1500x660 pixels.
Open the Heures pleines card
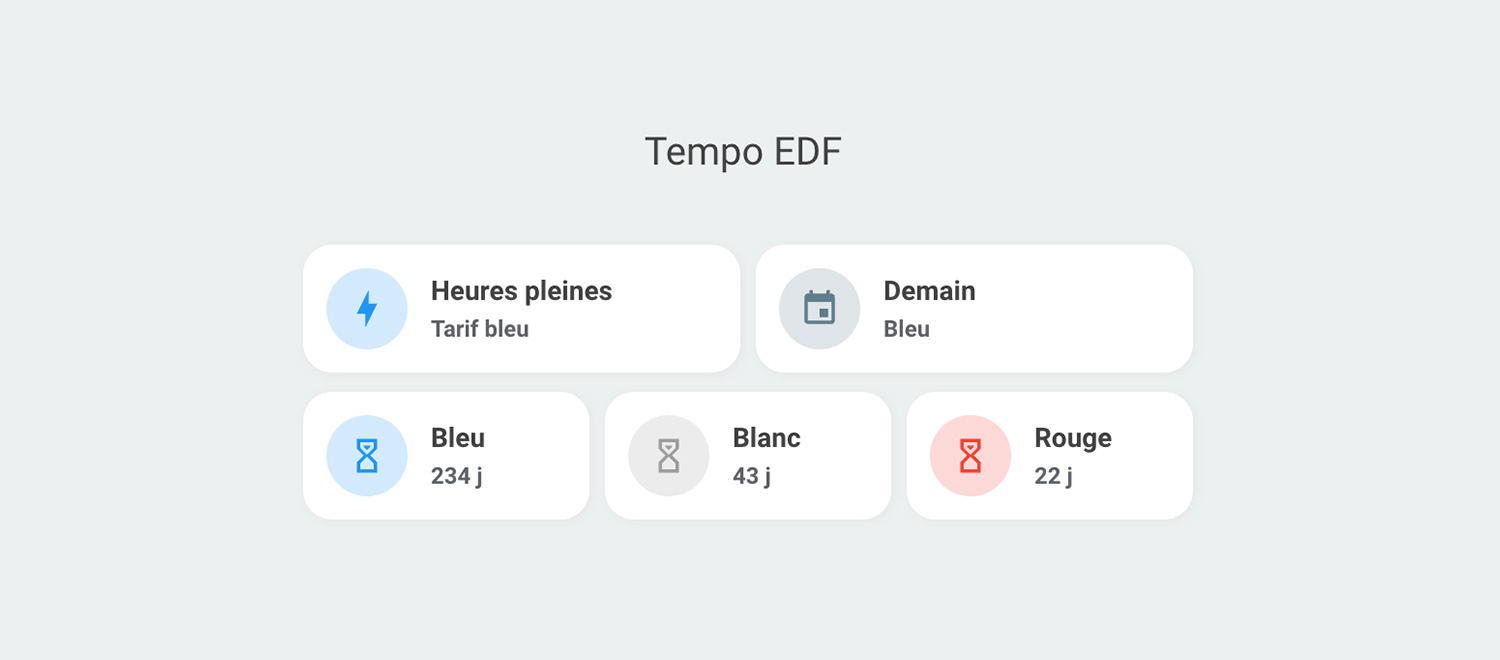tap(521, 308)
